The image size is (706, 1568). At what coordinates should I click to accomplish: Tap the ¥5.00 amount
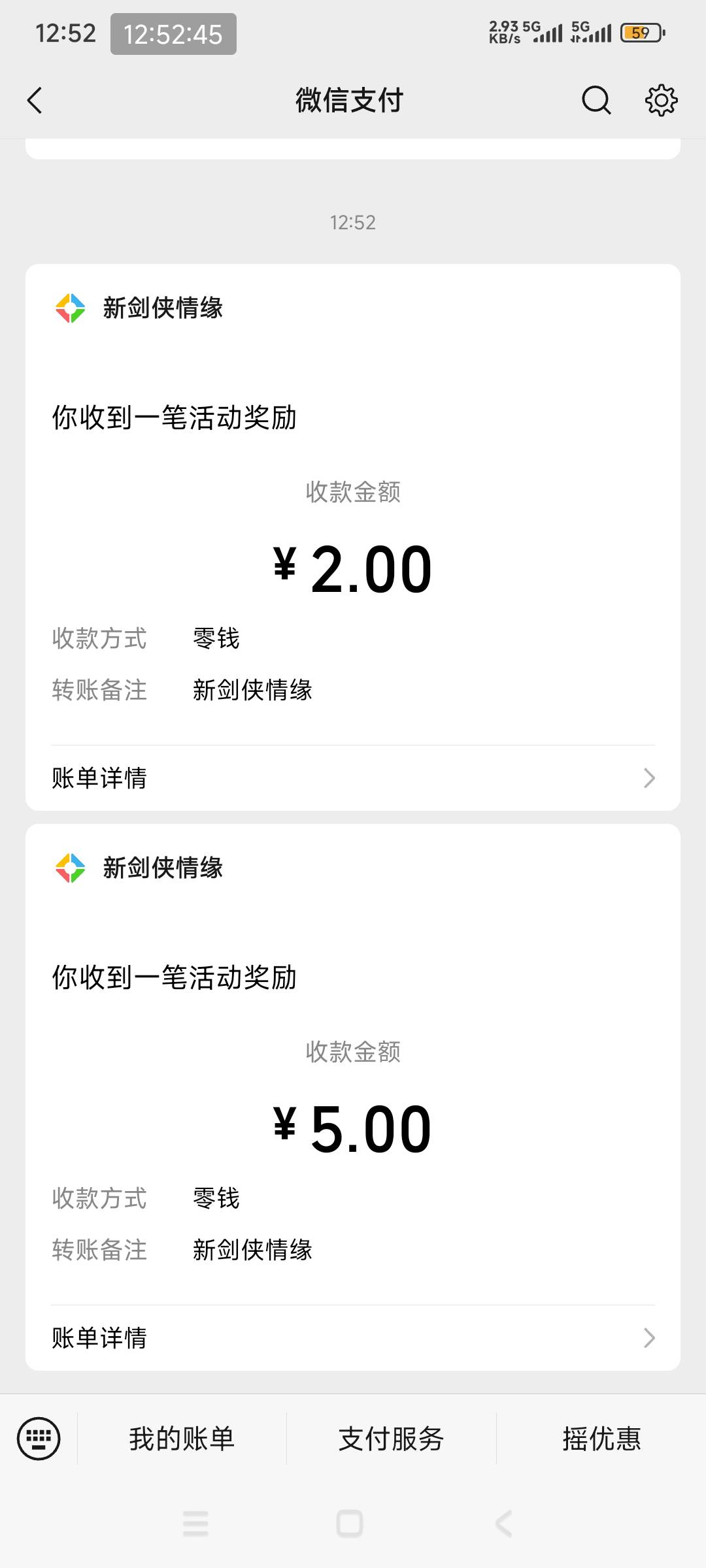353,1130
